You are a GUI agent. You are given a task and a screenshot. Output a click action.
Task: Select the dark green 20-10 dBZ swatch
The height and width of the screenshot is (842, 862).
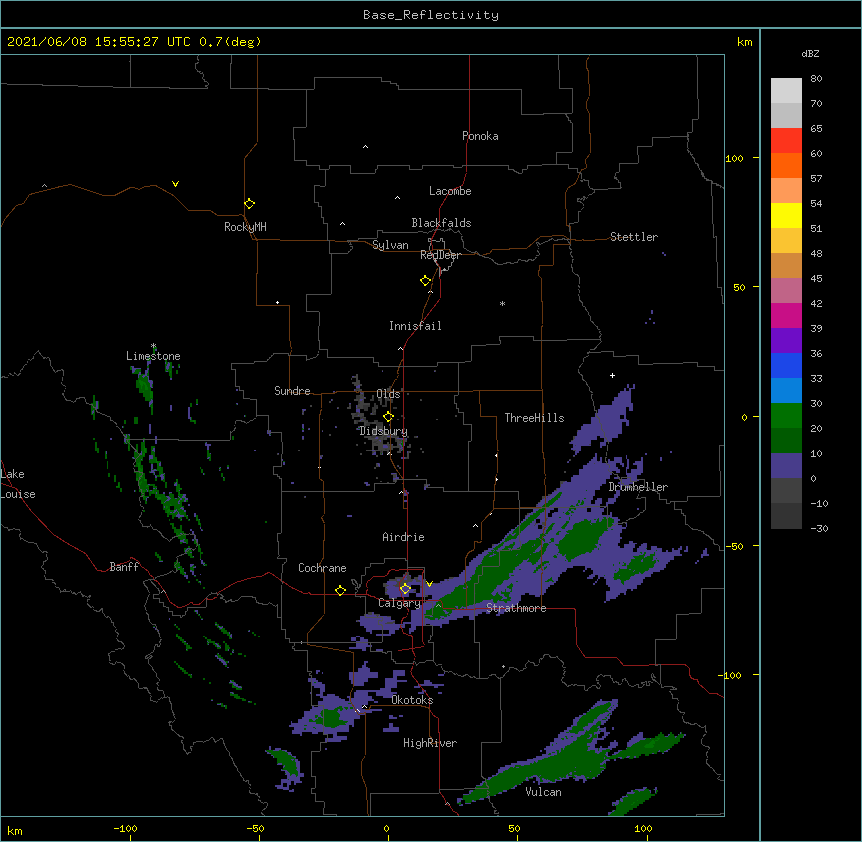786,441
